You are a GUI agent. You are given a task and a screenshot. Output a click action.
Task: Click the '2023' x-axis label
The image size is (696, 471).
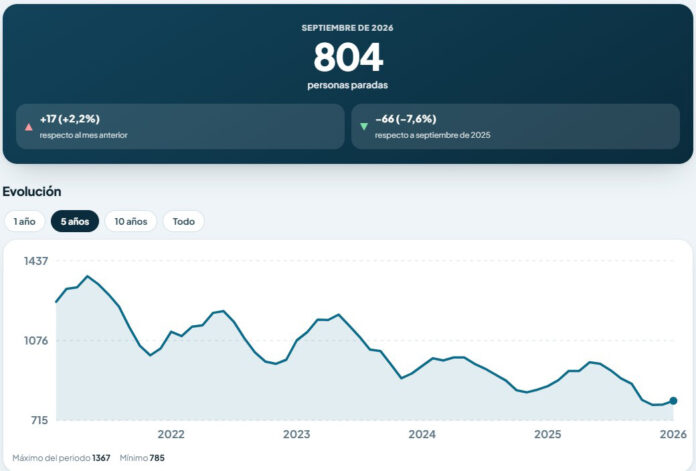[x=297, y=434]
